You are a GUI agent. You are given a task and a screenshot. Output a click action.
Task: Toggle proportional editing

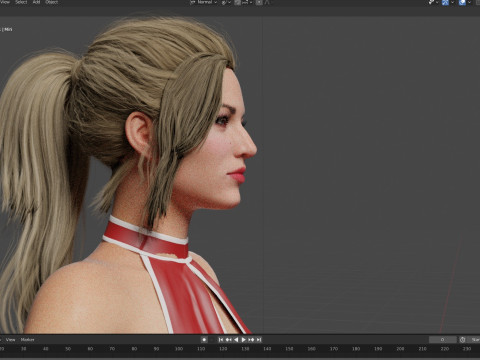(x=259, y=2)
